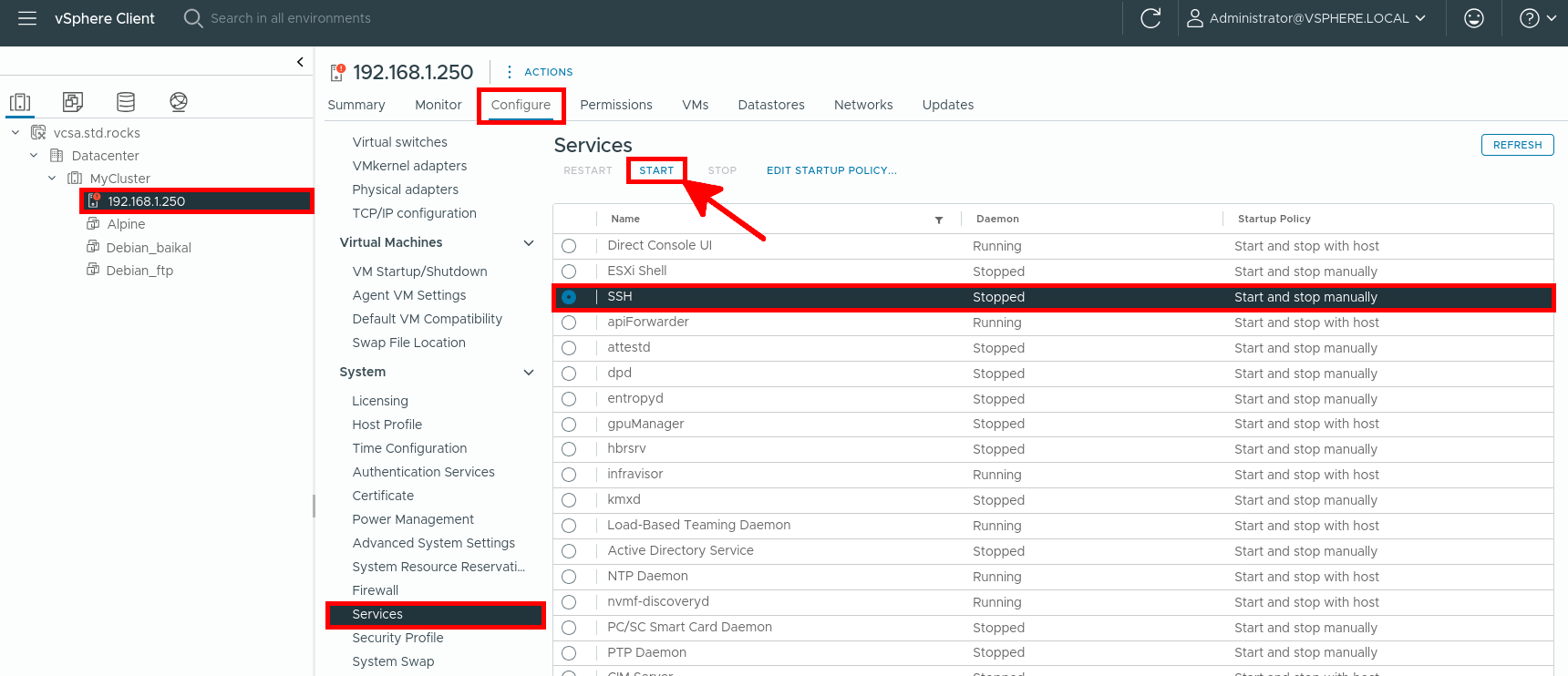This screenshot has height=676, width=1568.
Task: Click the vcsa.std.rocks vCenter icon
Action: click(38, 133)
